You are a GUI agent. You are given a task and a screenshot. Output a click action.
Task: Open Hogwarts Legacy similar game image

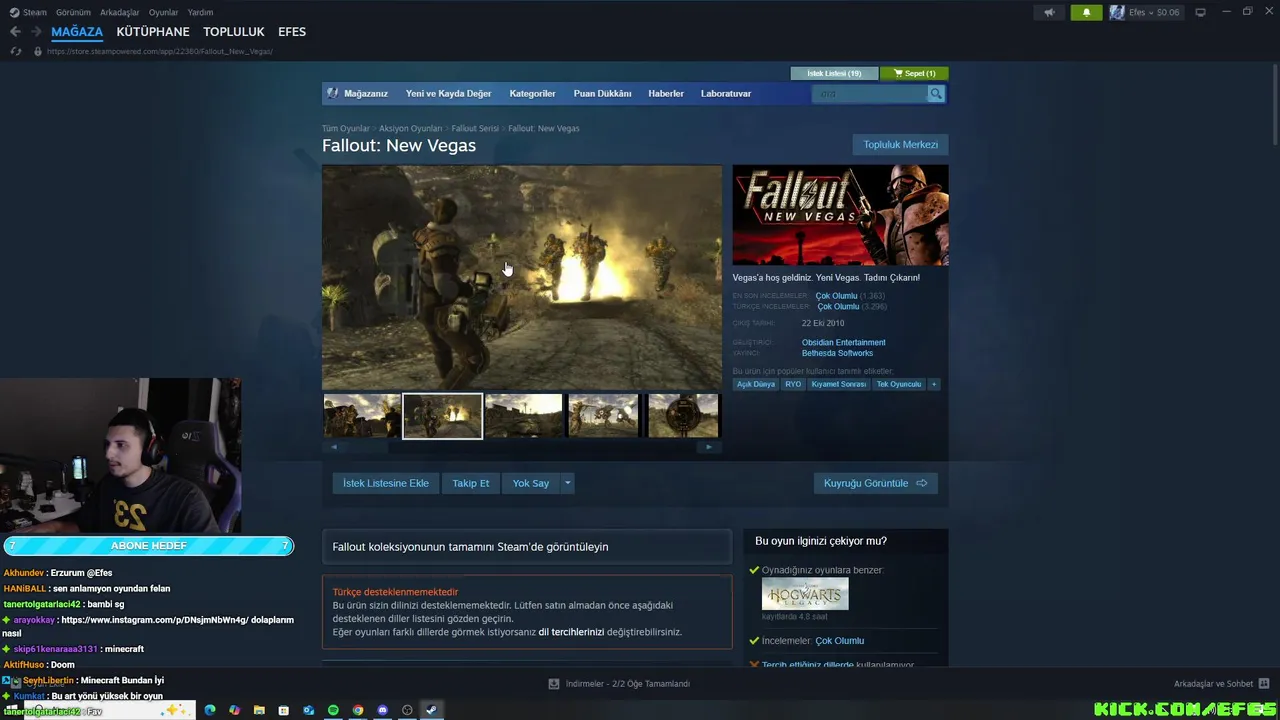pyautogui.click(x=805, y=594)
